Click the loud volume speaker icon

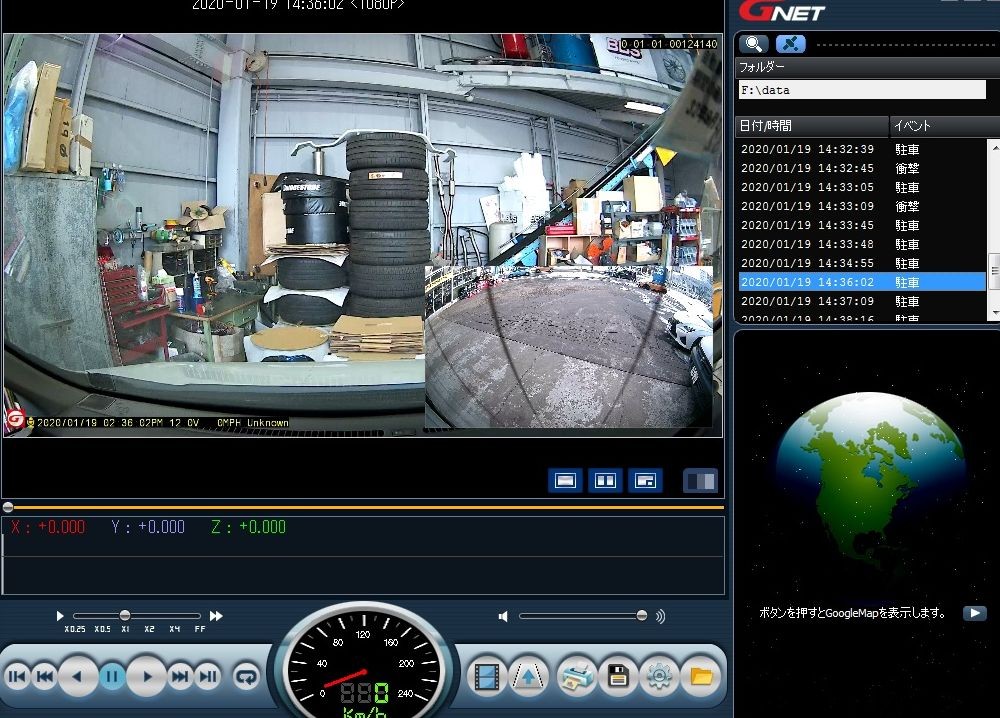pyautogui.click(x=660, y=616)
